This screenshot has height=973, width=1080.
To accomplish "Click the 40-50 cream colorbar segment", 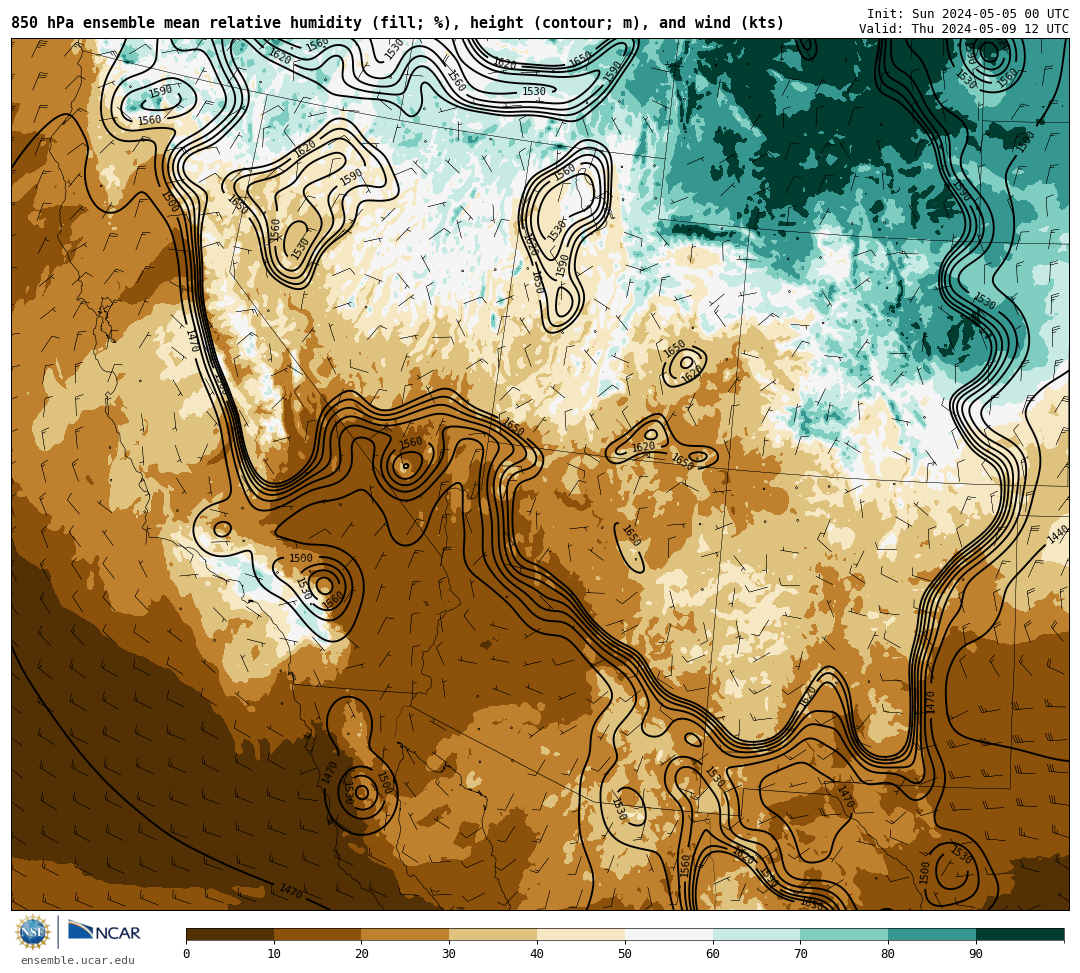I will tap(581, 934).
